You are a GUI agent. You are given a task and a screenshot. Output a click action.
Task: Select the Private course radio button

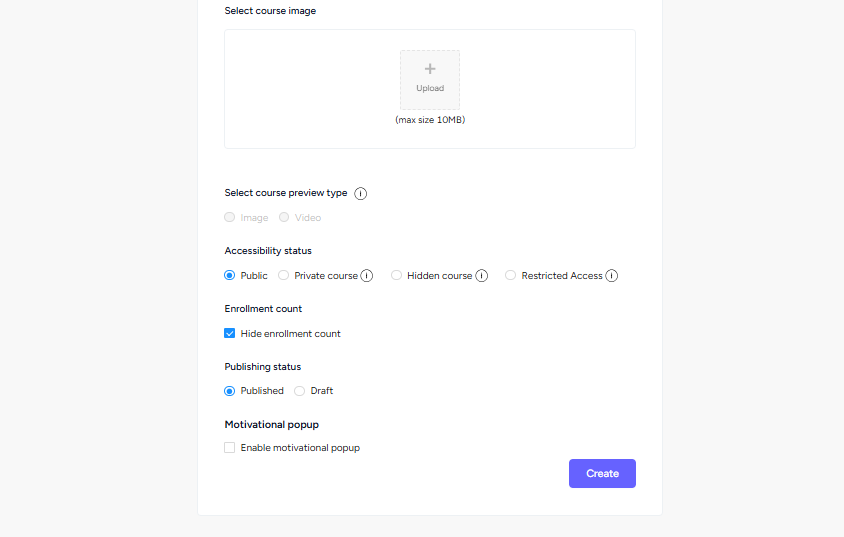(284, 275)
